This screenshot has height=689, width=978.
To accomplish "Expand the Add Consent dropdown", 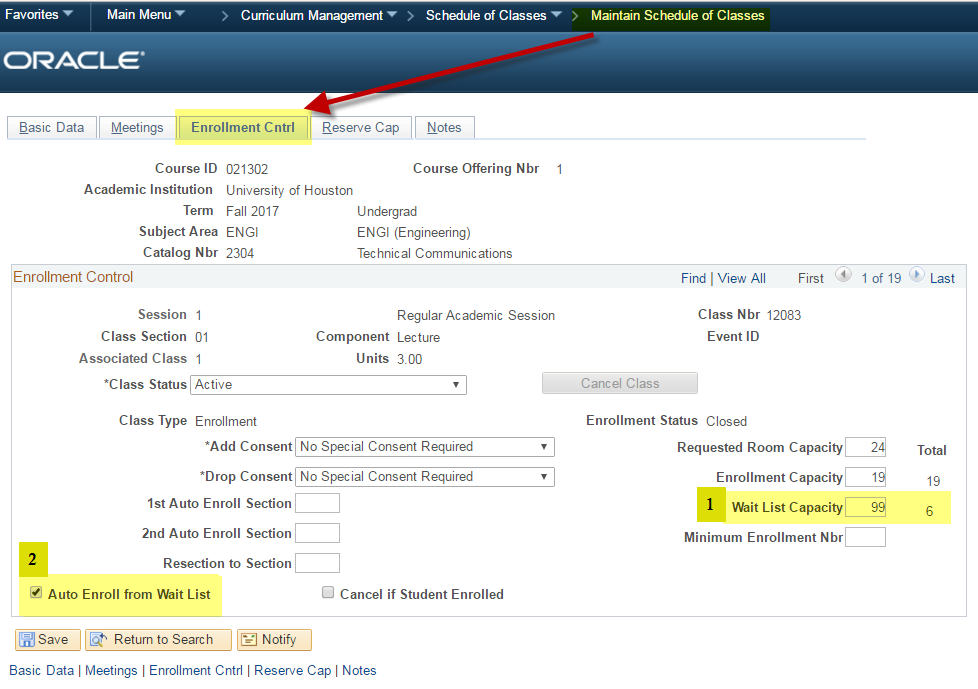I will 425,447.
